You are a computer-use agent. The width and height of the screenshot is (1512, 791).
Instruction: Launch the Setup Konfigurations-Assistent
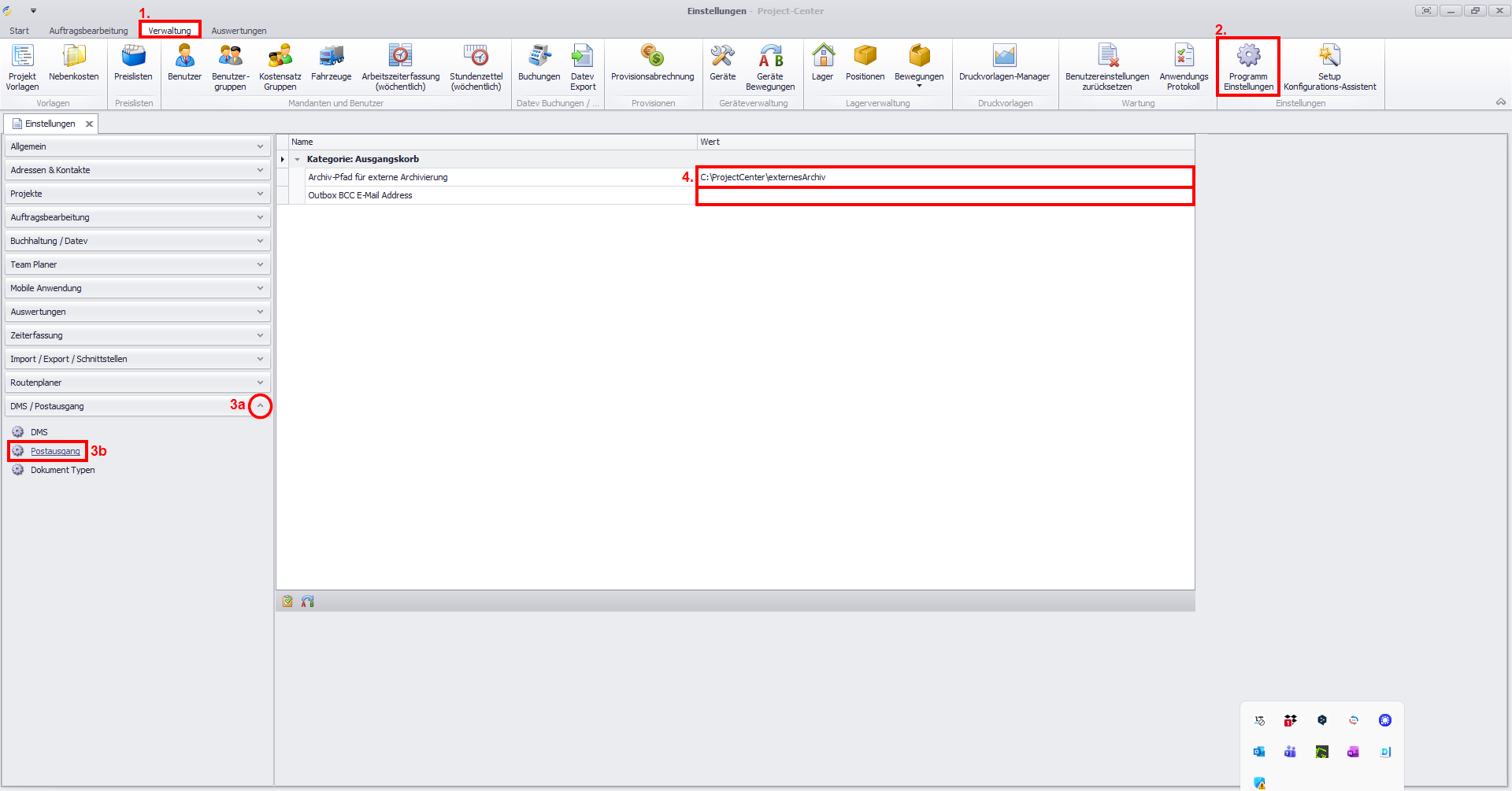[x=1329, y=66]
